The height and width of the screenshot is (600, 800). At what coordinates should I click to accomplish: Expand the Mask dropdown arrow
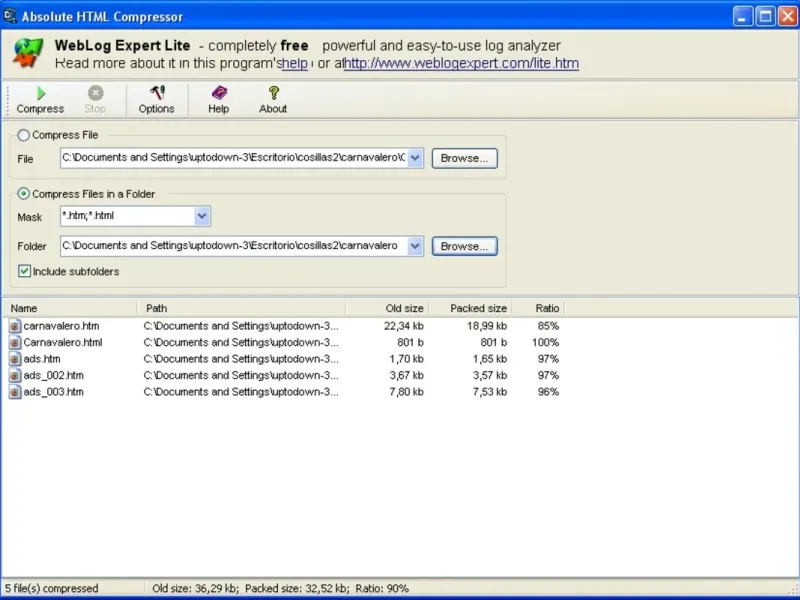pos(202,216)
